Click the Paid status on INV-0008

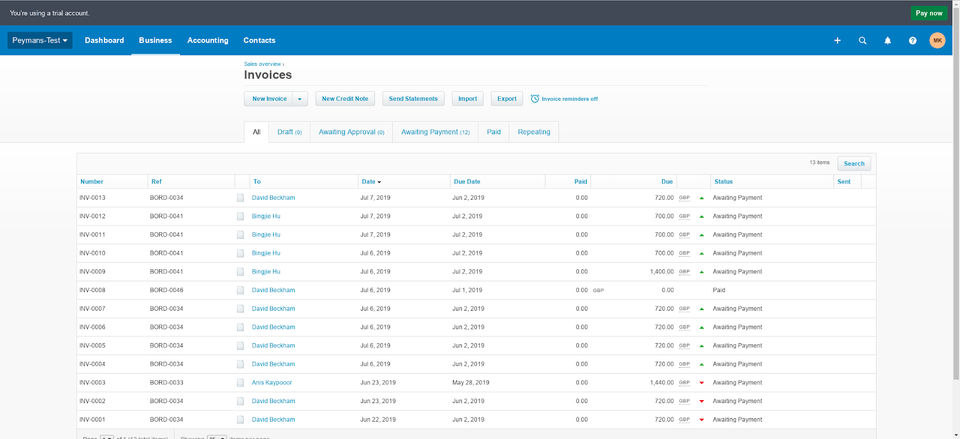coord(719,290)
